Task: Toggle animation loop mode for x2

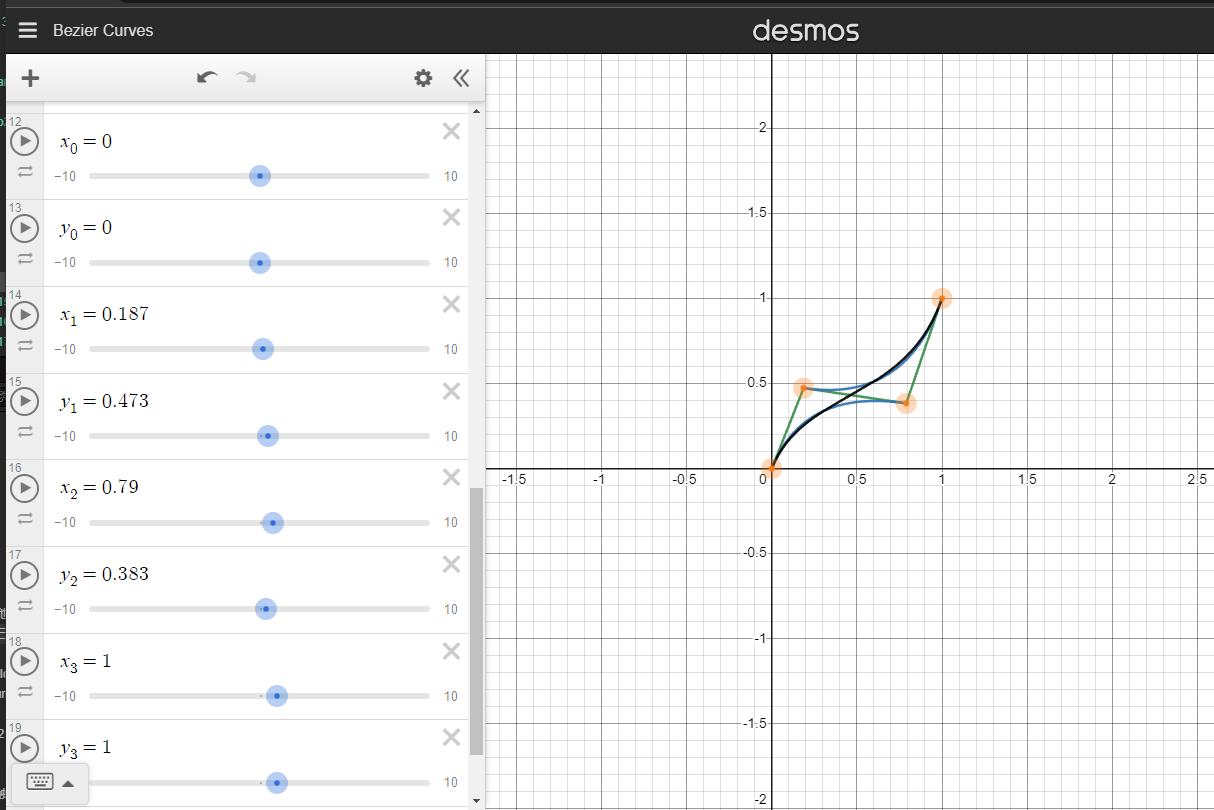Action: click(25, 518)
